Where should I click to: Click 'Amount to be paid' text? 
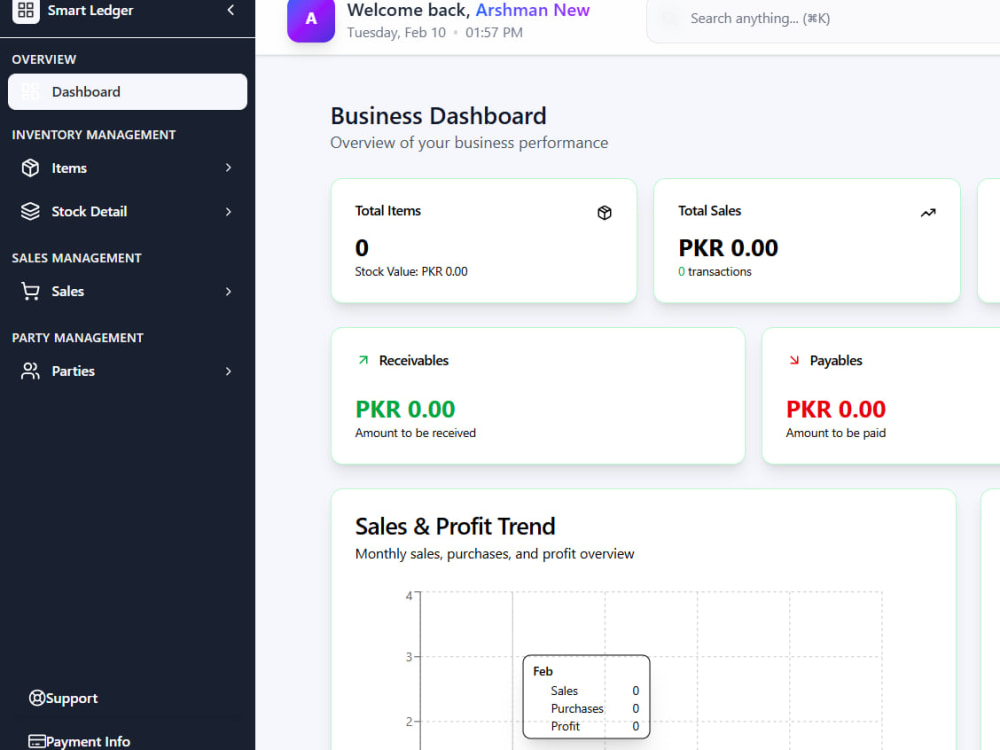[x=835, y=433]
